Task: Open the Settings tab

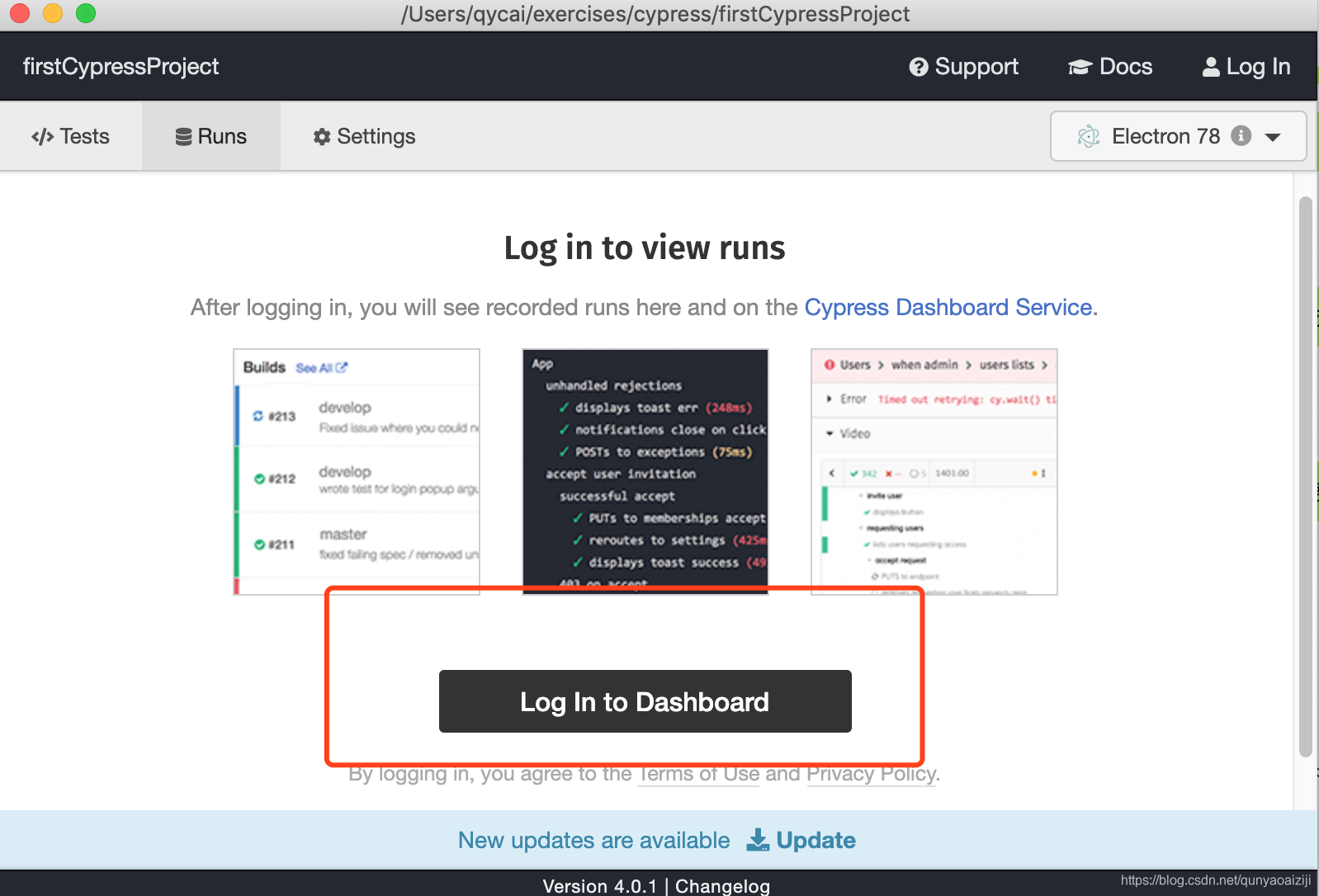Action: click(364, 136)
